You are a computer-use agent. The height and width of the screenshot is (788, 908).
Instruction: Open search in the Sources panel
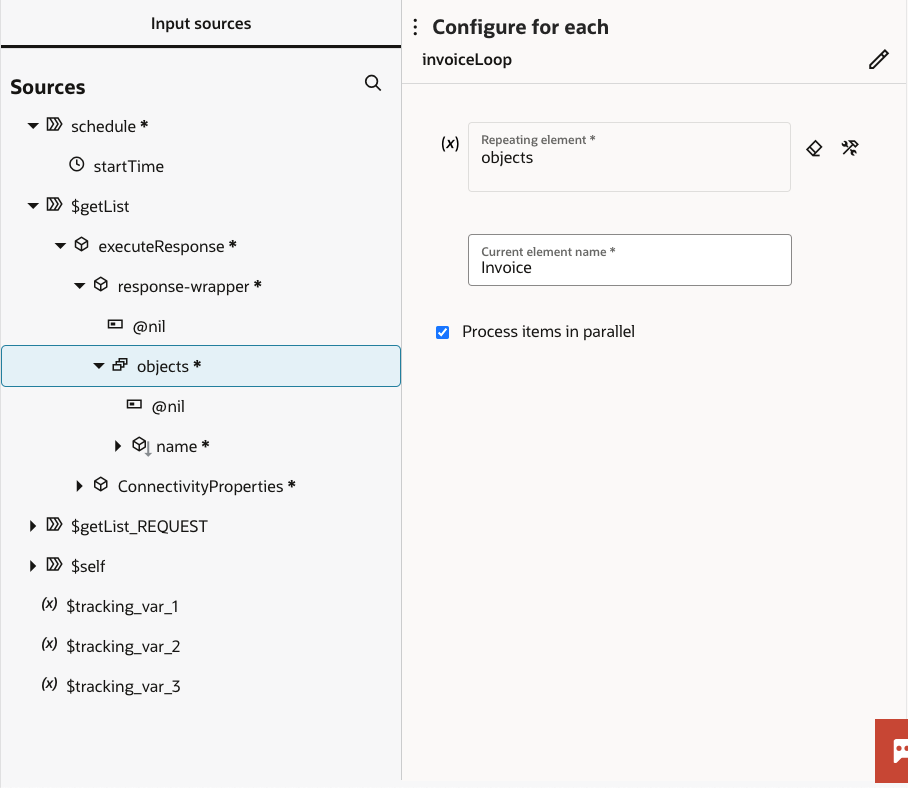tap(372, 83)
